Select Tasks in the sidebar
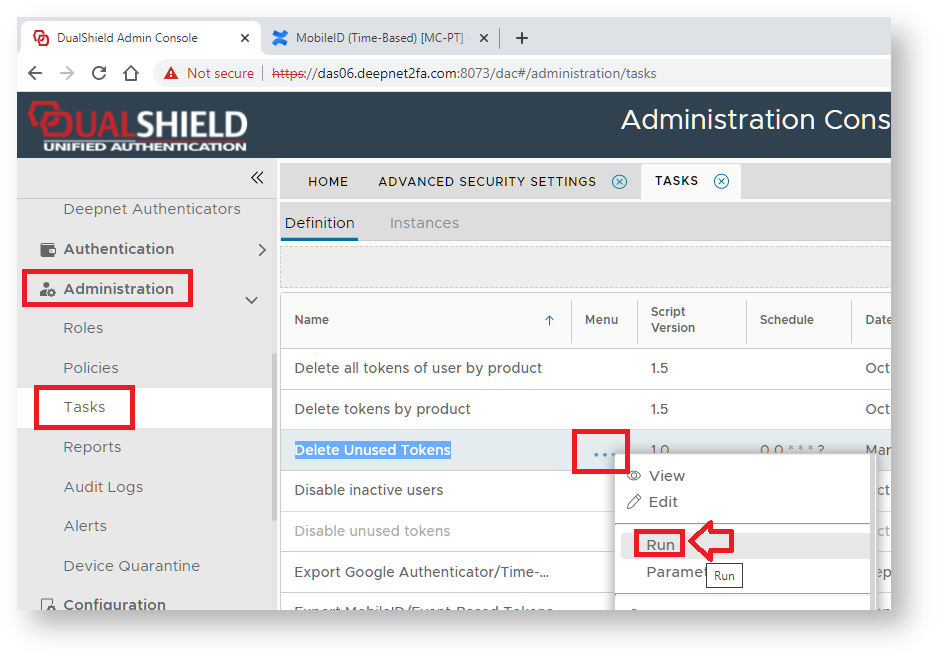 84,407
